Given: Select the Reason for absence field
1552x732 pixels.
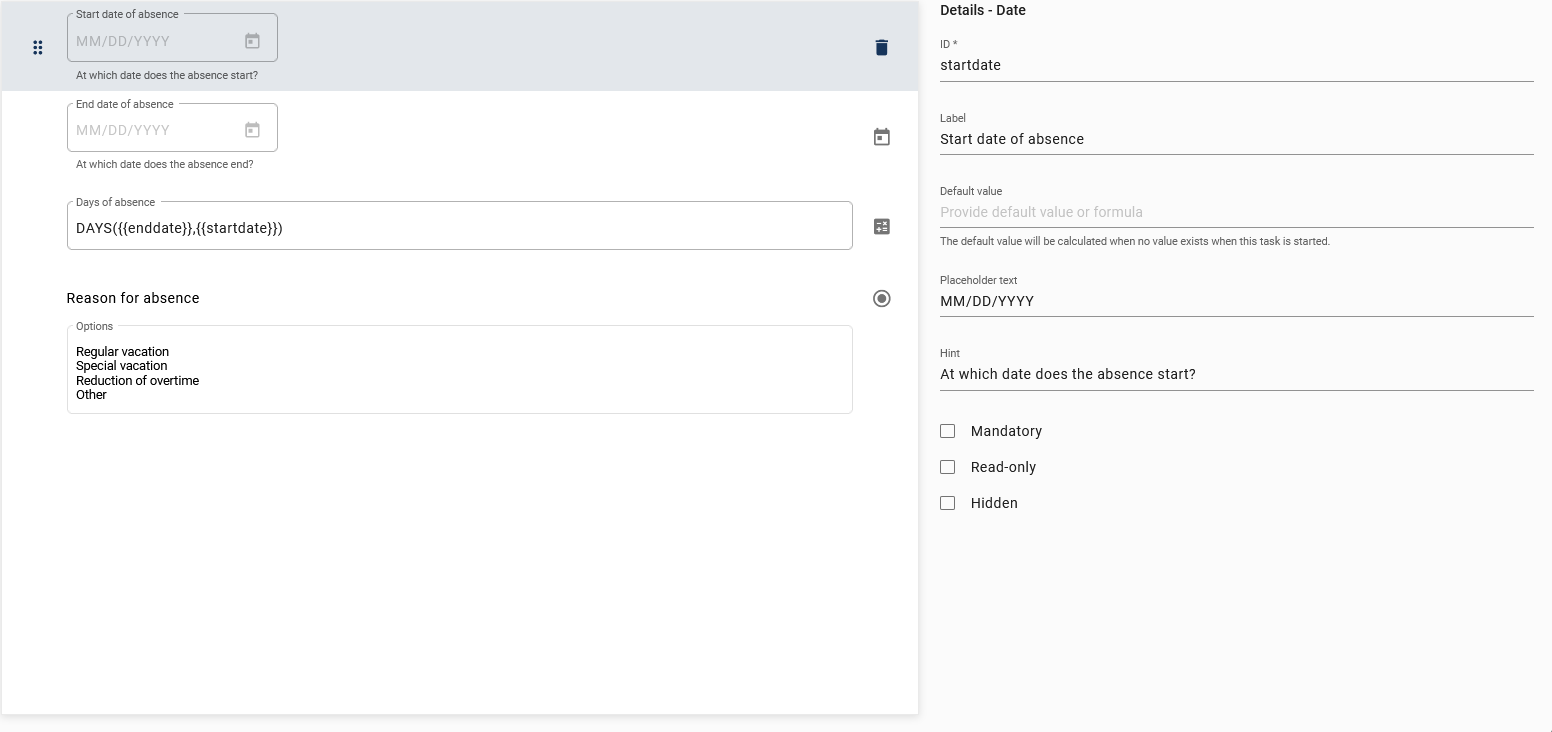Looking at the screenshot, I should 133,298.
